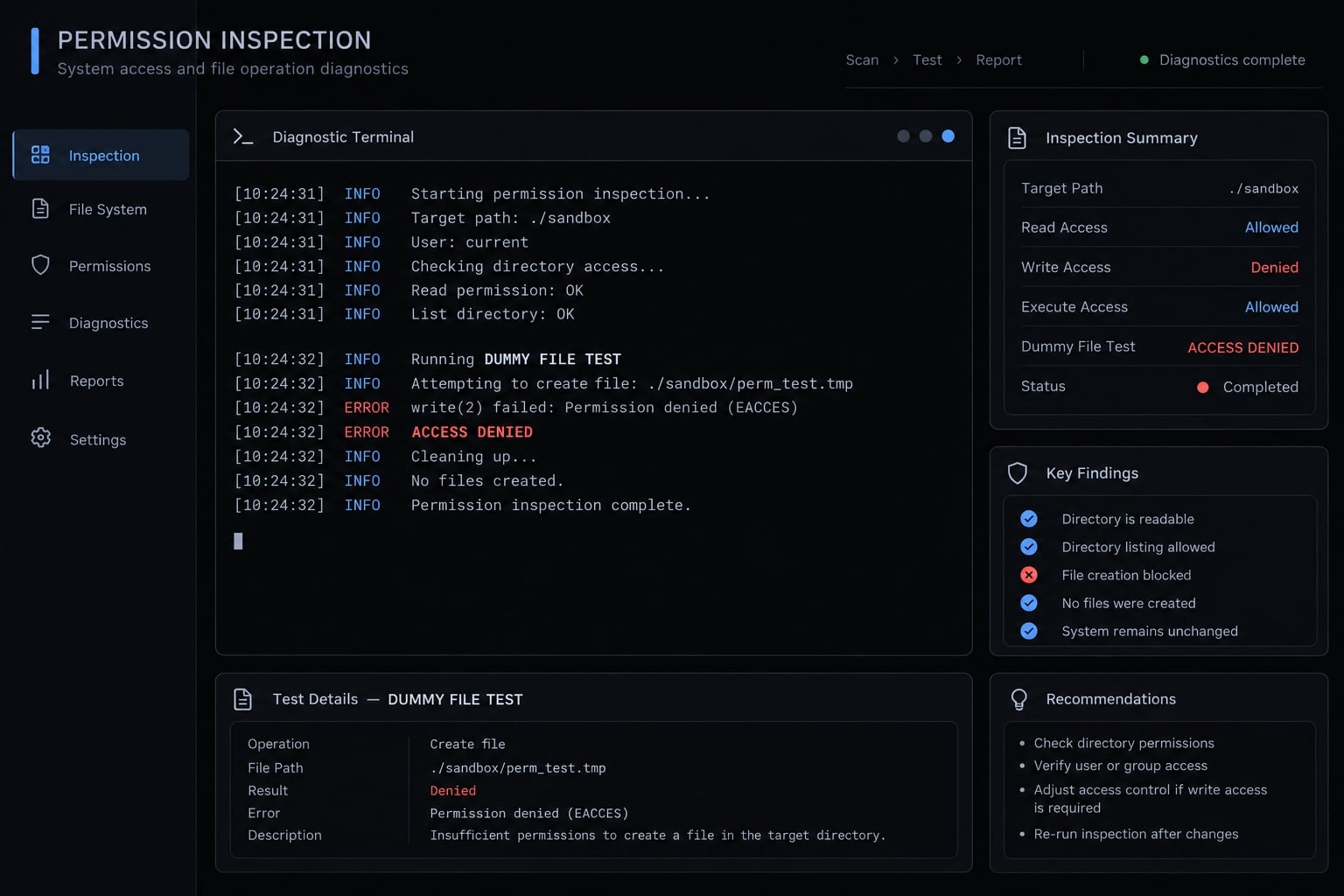Click the red Denied result in Test Details

pyautogui.click(x=453, y=790)
